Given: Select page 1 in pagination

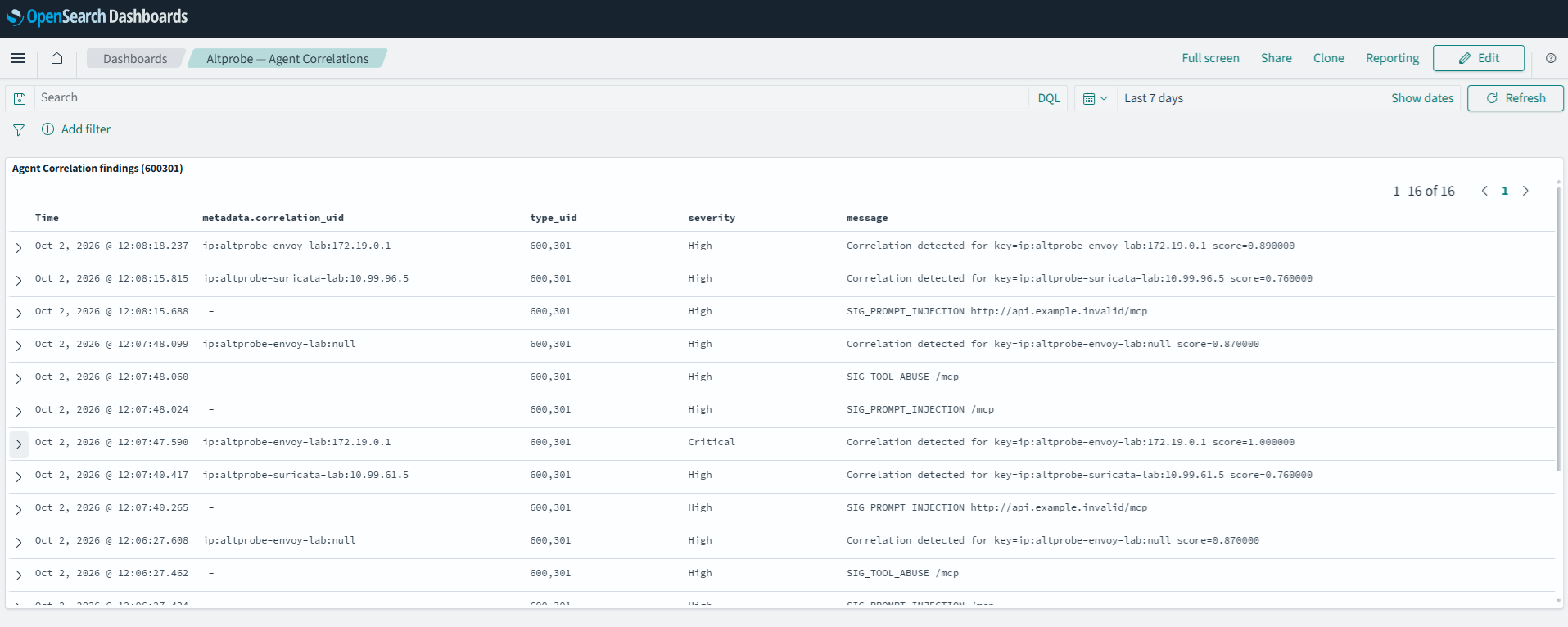Looking at the screenshot, I should (1505, 191).
